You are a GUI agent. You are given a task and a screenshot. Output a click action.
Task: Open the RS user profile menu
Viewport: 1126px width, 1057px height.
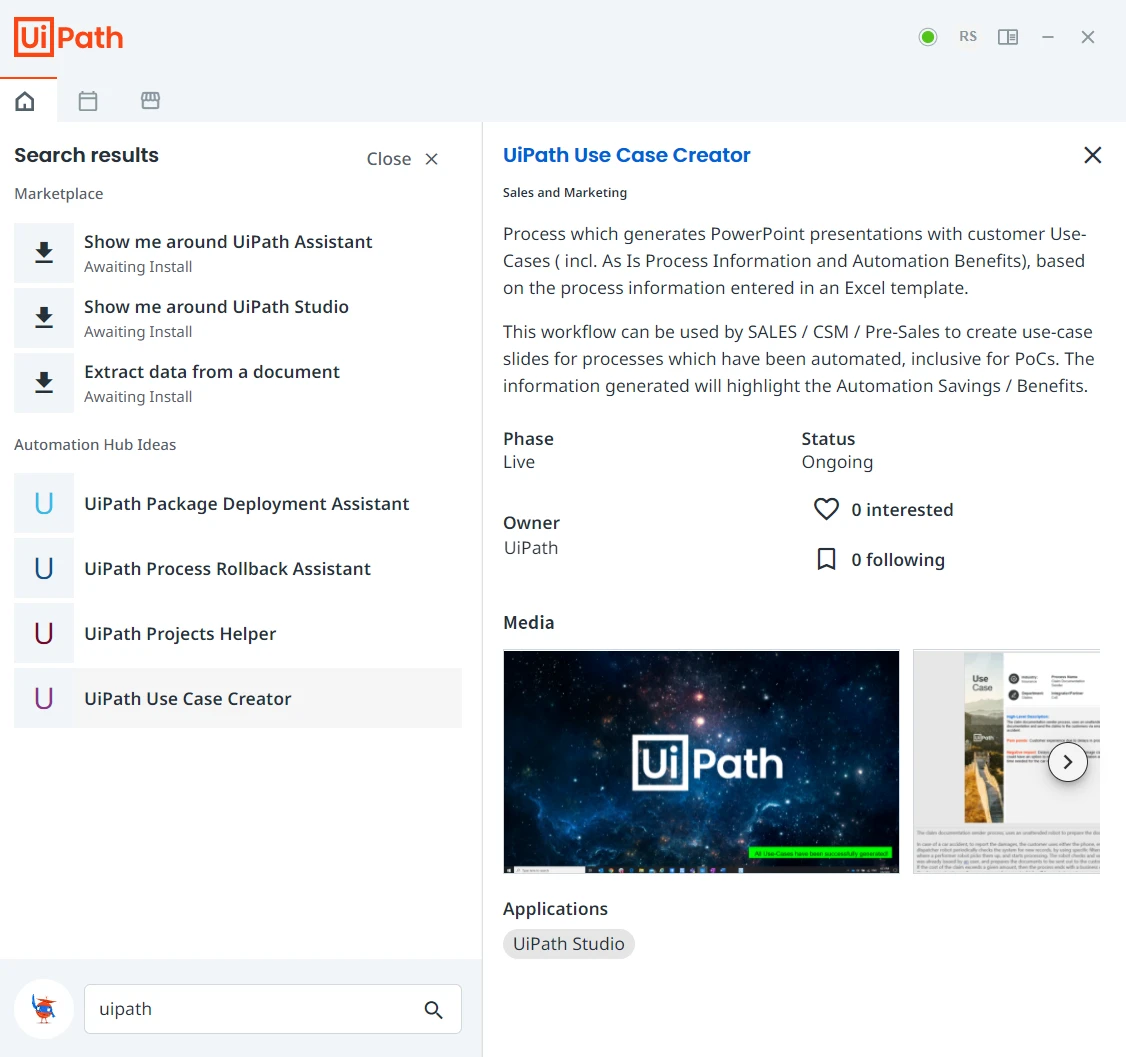(967, 37)
